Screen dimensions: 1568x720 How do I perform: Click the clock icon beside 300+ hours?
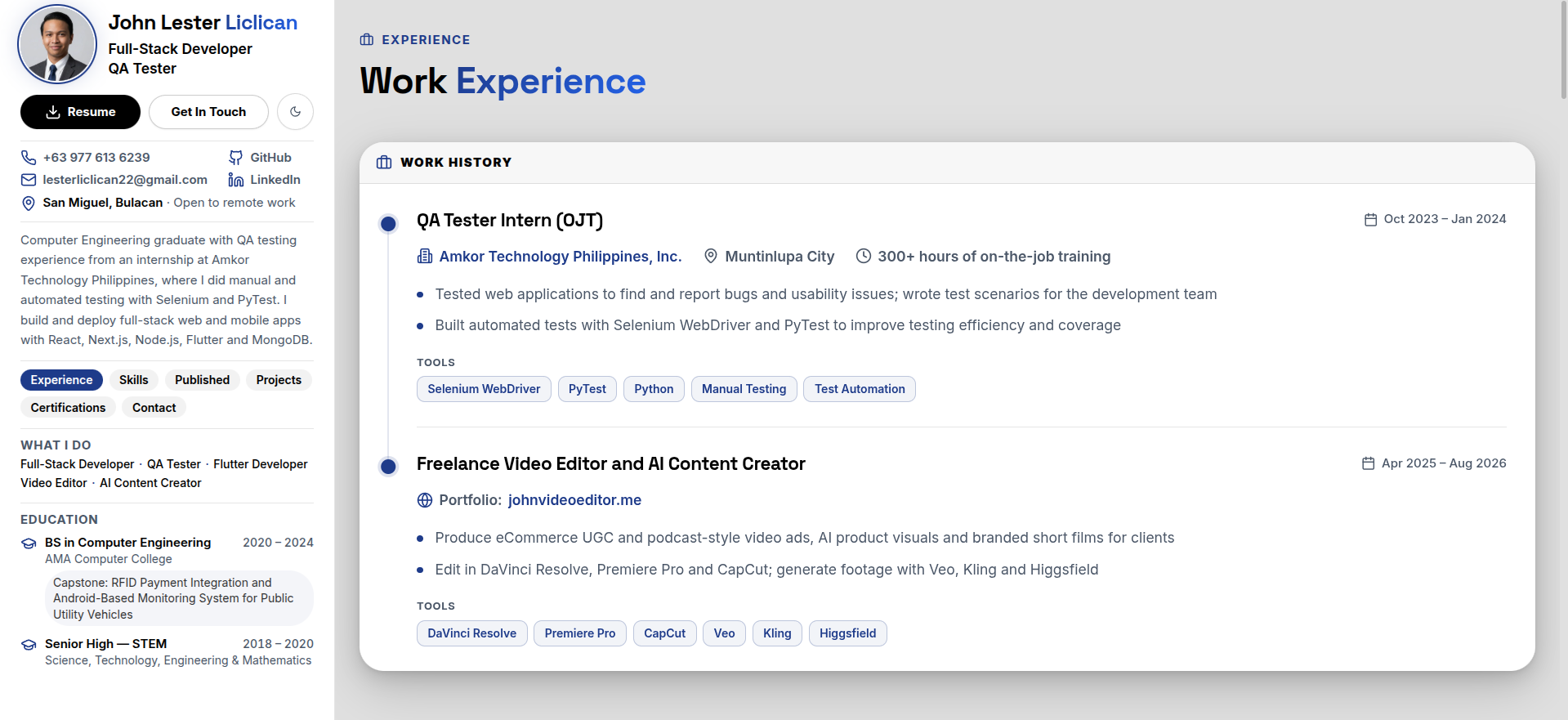pos(863,257)
